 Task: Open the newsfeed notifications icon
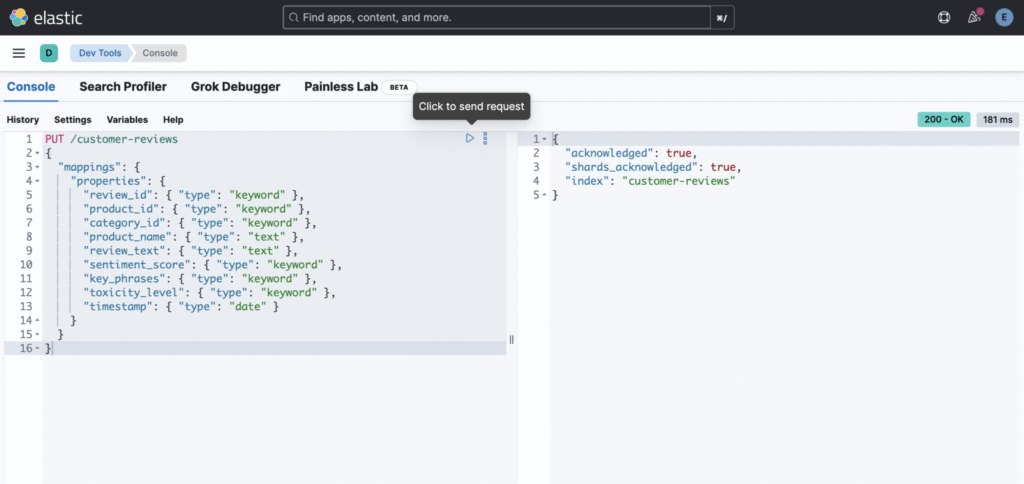[974, 17]
